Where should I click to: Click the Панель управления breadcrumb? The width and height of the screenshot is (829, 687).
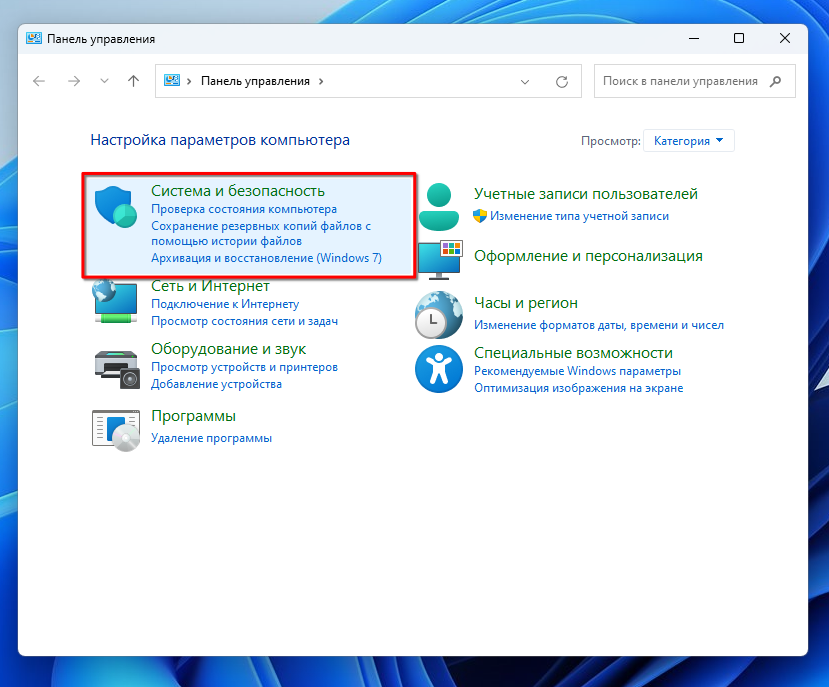pos(255,81)
